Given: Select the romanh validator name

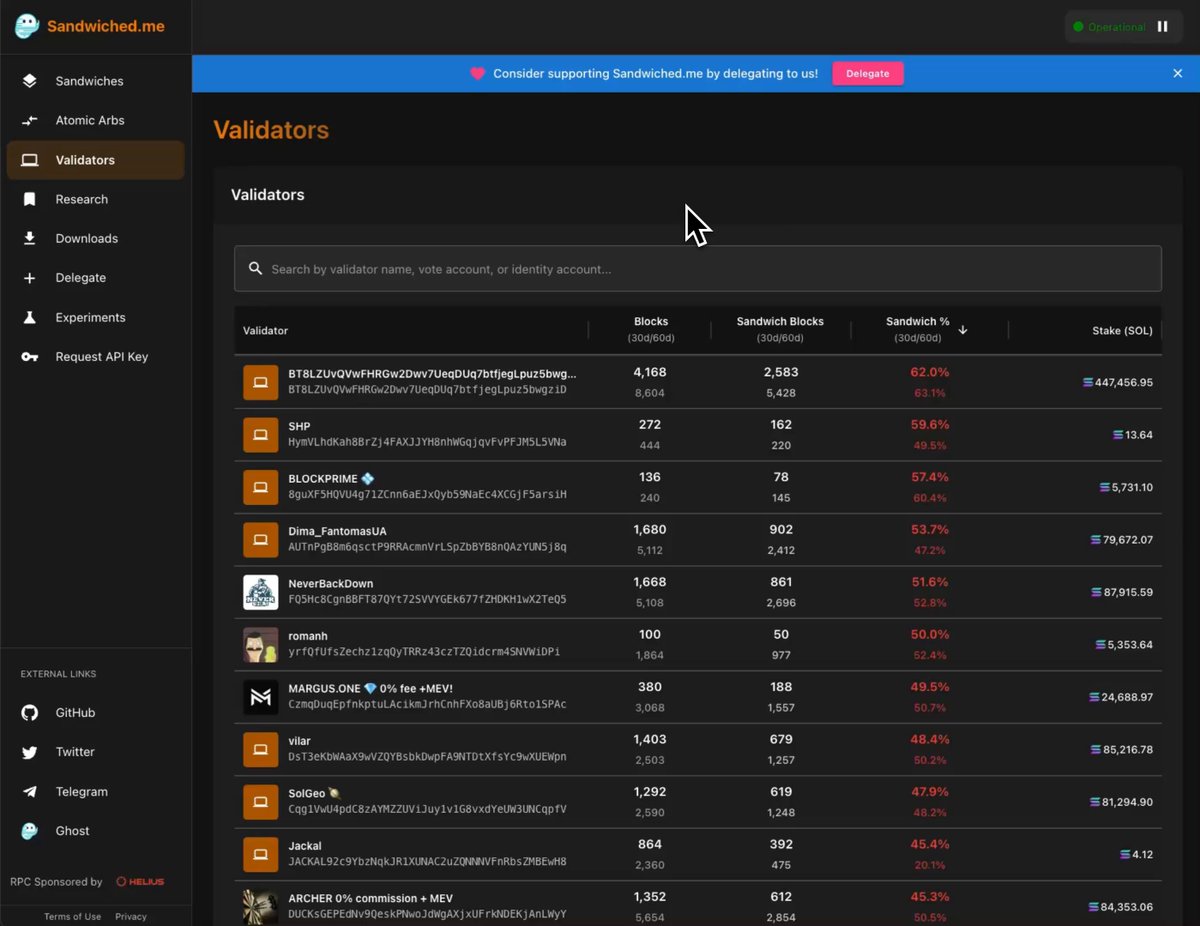Looking at the screenshot, I should pyautogui.click(x=308, y=636).
